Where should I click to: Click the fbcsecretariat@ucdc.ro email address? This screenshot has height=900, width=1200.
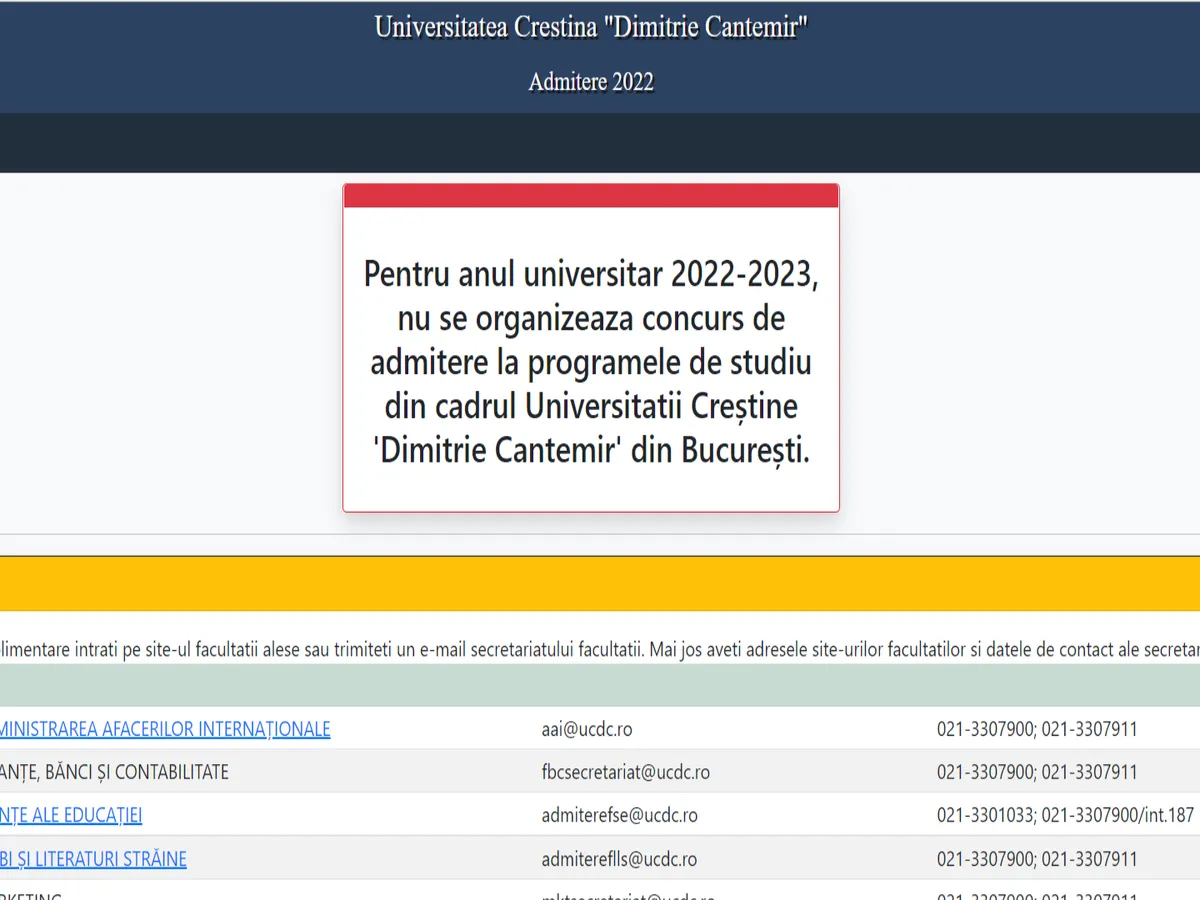(625, 772)
